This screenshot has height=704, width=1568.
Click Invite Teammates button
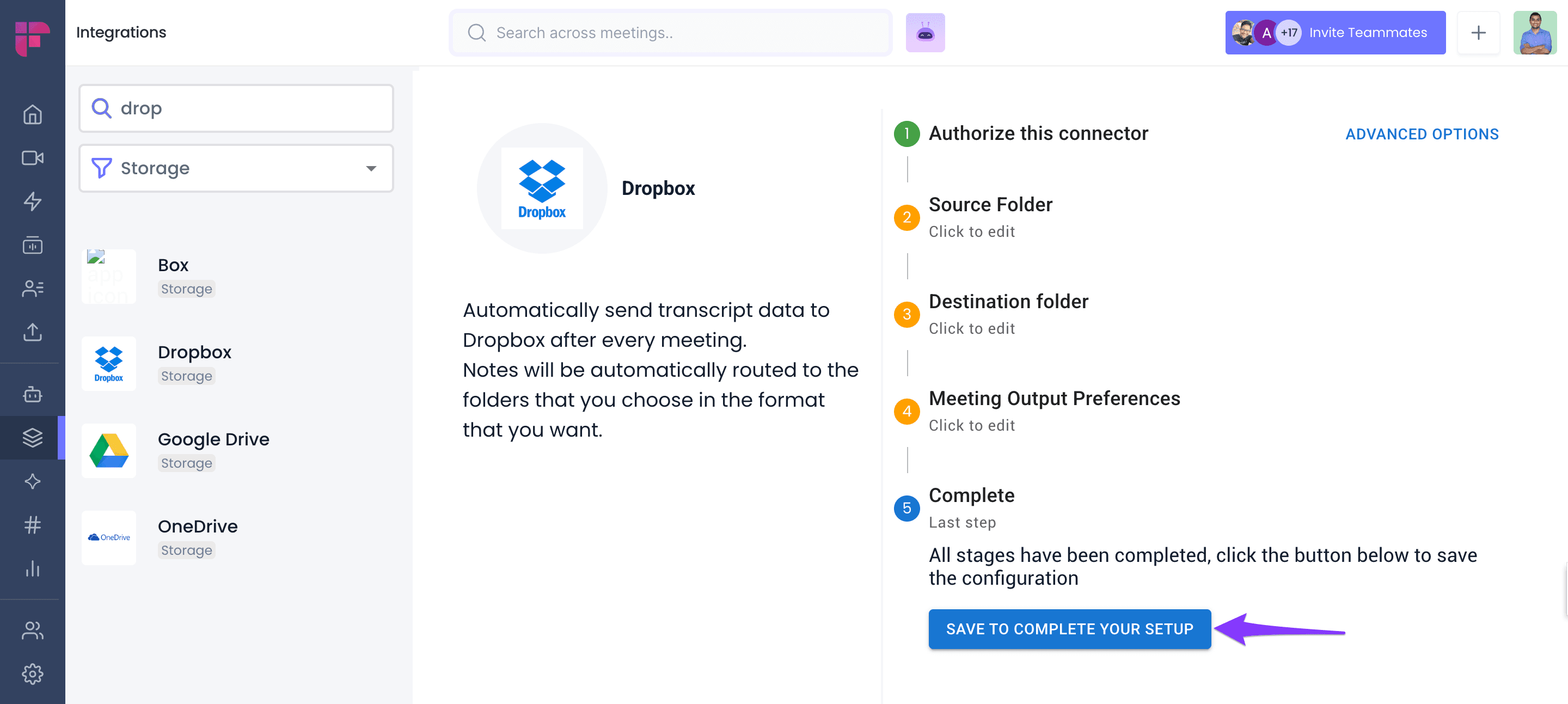point(1335,33)
